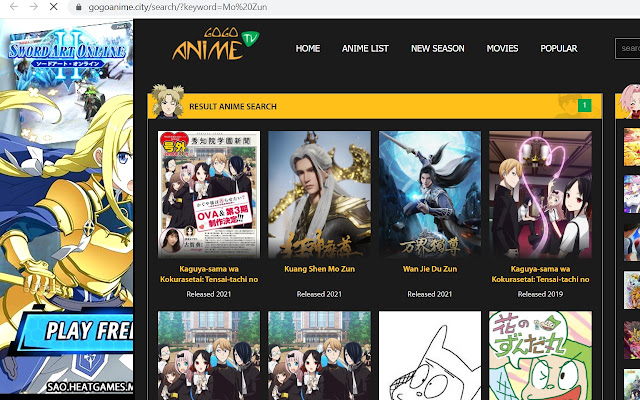Open the Wan Jie Du Zun poster
Viewport: 640px width, 400px height.
click(430, 195)
